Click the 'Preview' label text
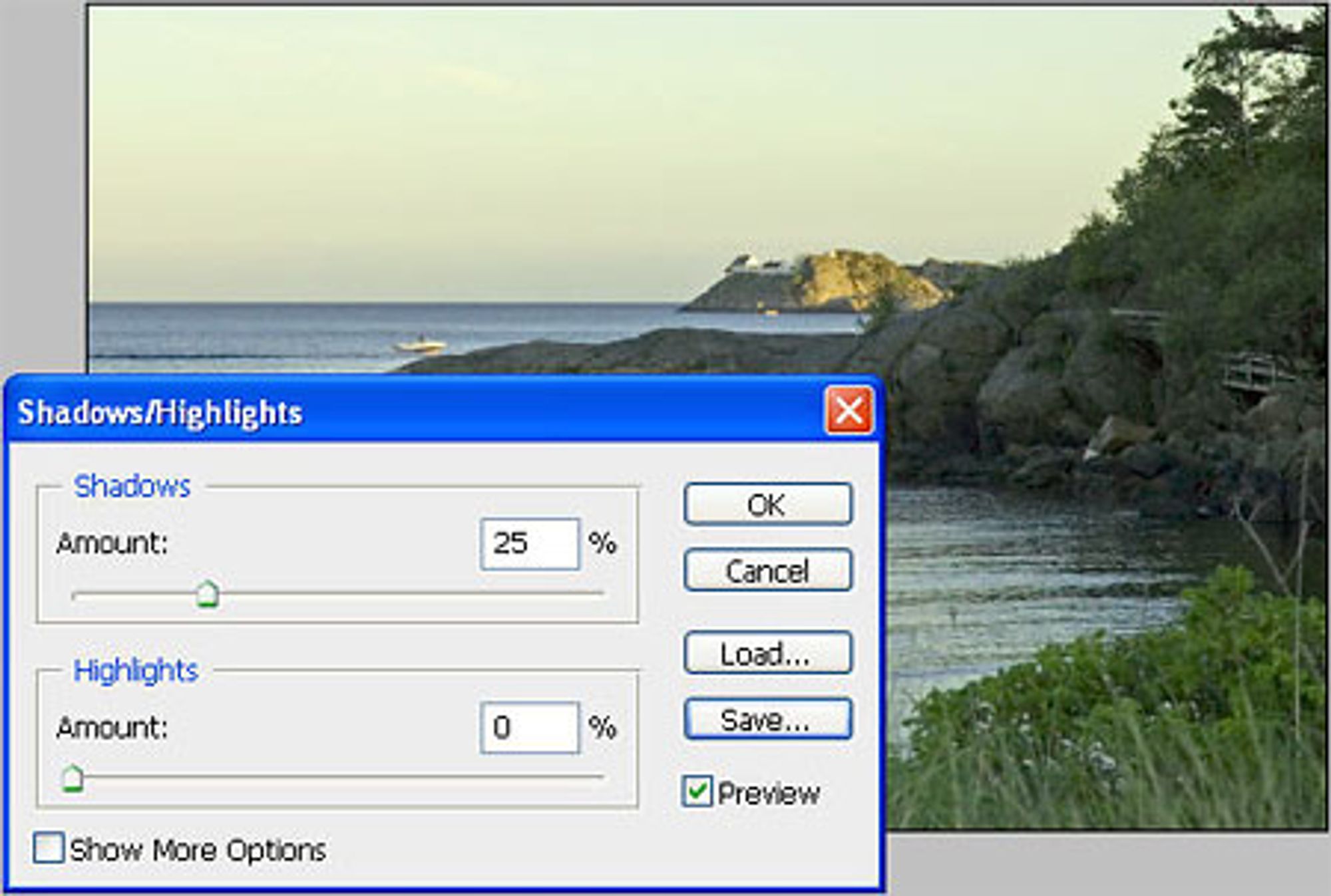 pyautogui.click(x=769, y=794)
